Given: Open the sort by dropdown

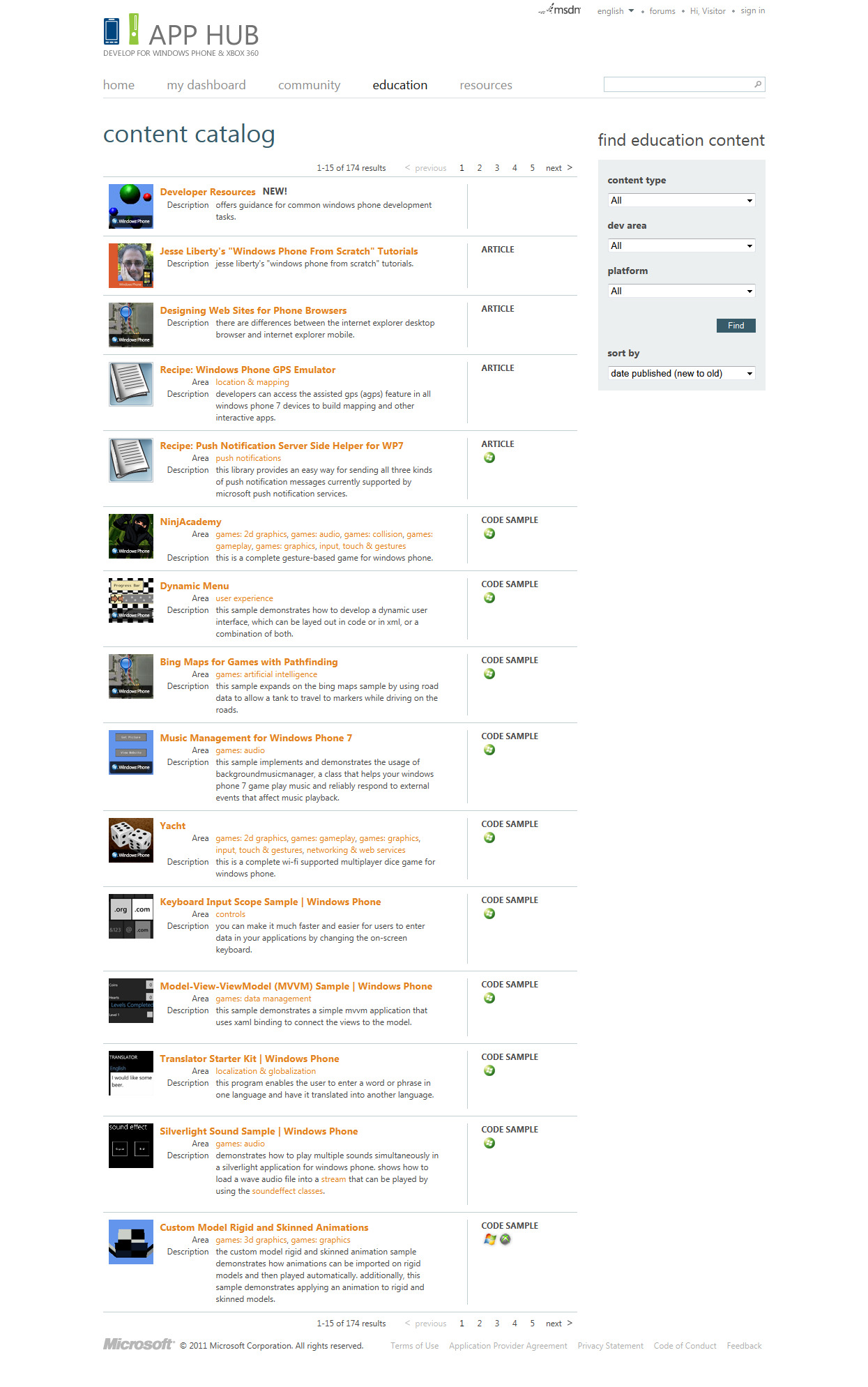Looking at the screenshot, I should [x=681, y=374].
